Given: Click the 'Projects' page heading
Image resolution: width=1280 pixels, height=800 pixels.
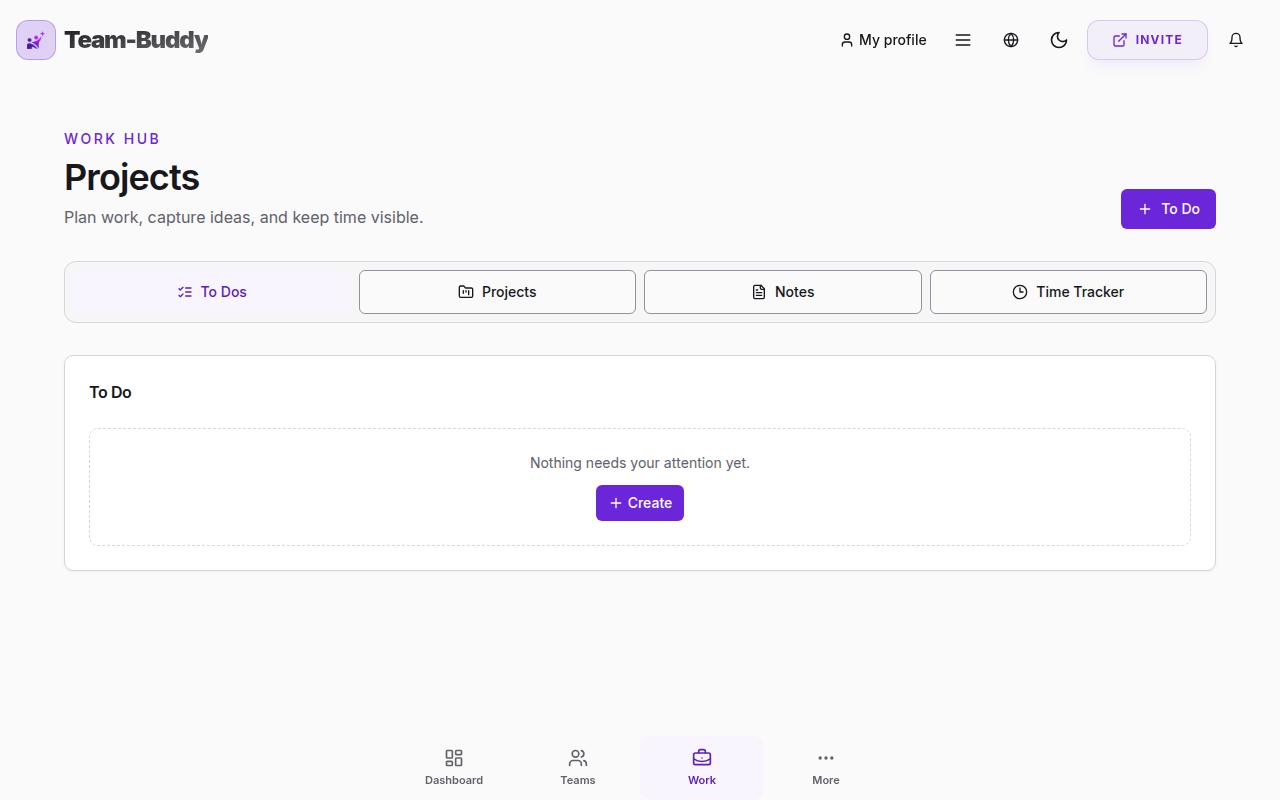Looking at the screenshot, I should (x=132, y=177).
